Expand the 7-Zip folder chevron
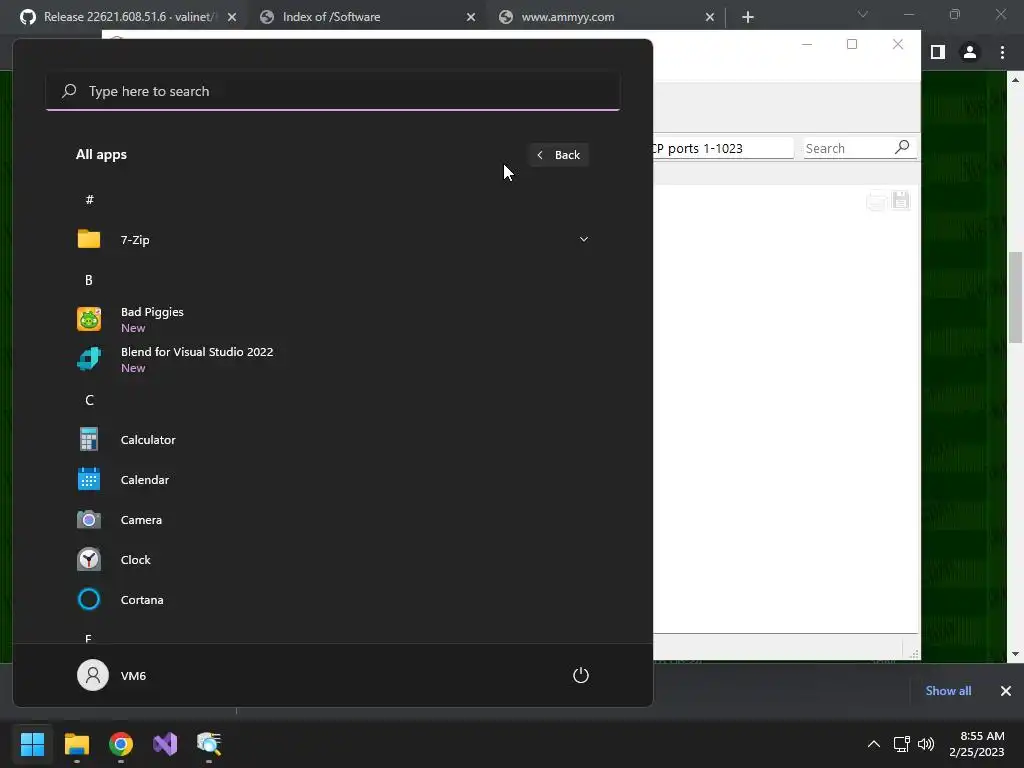 (x=584, y=240)
